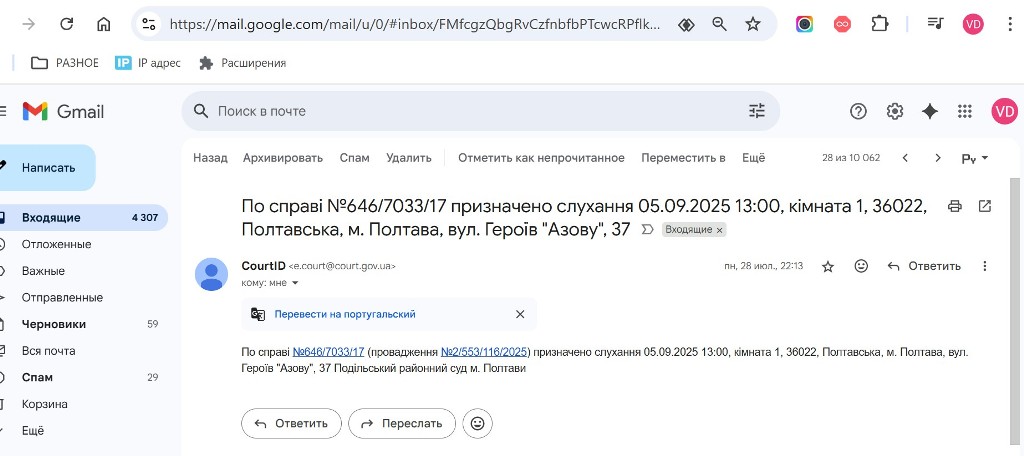The image size is (1024, 456).
Task: Click the case link №646/7033/17
Action: tap(328, 352)
